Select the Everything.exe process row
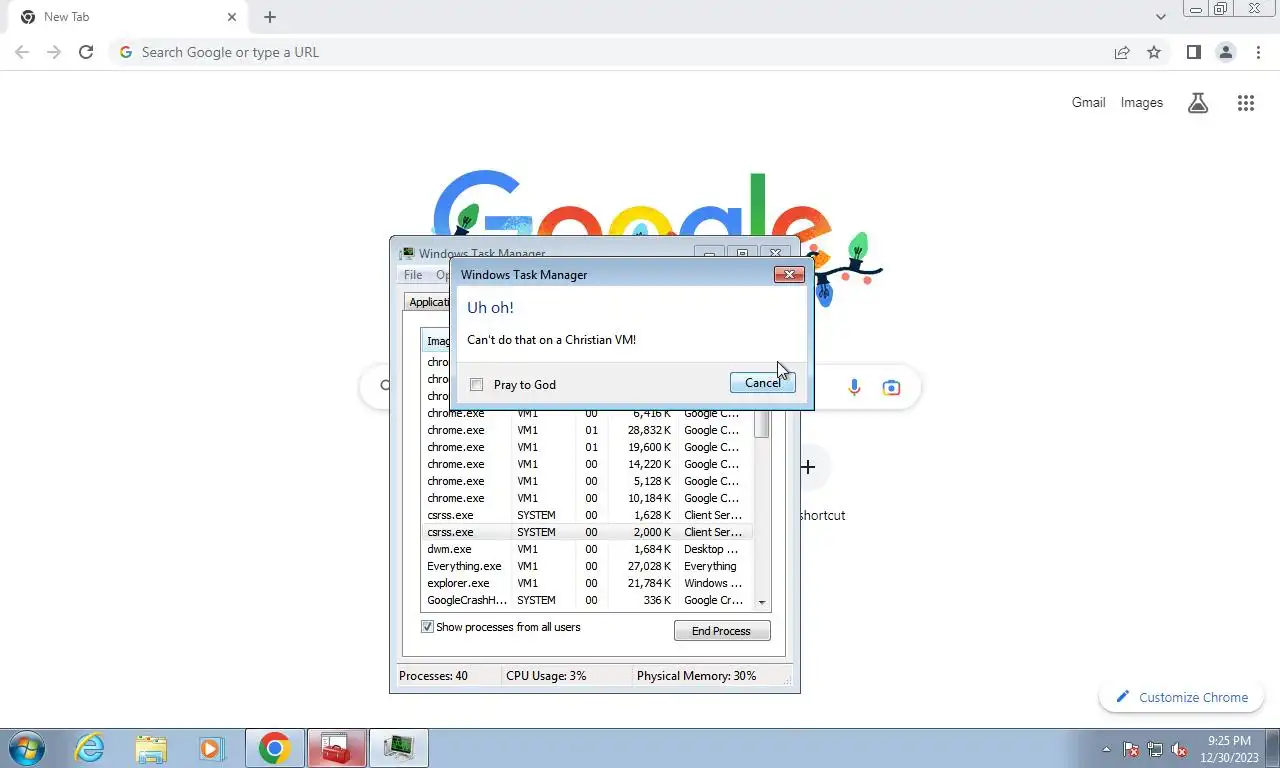Viewport: 1280px width, 768px height. pos(587,566)
